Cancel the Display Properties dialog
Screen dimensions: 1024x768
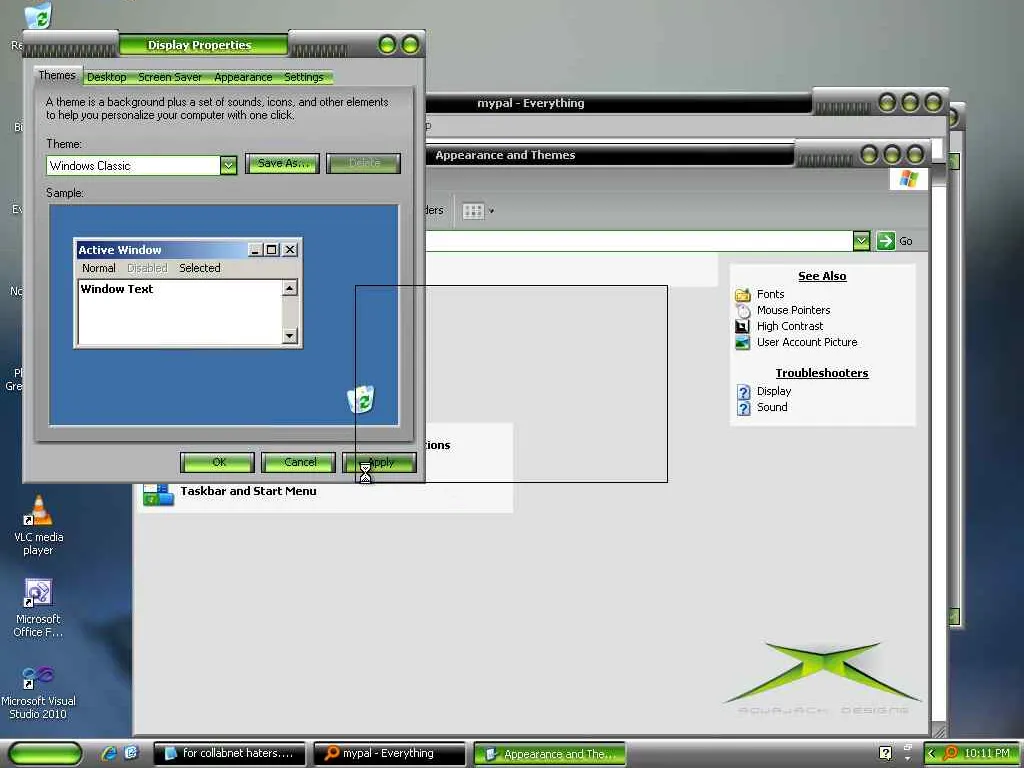(x=298, y=462)
